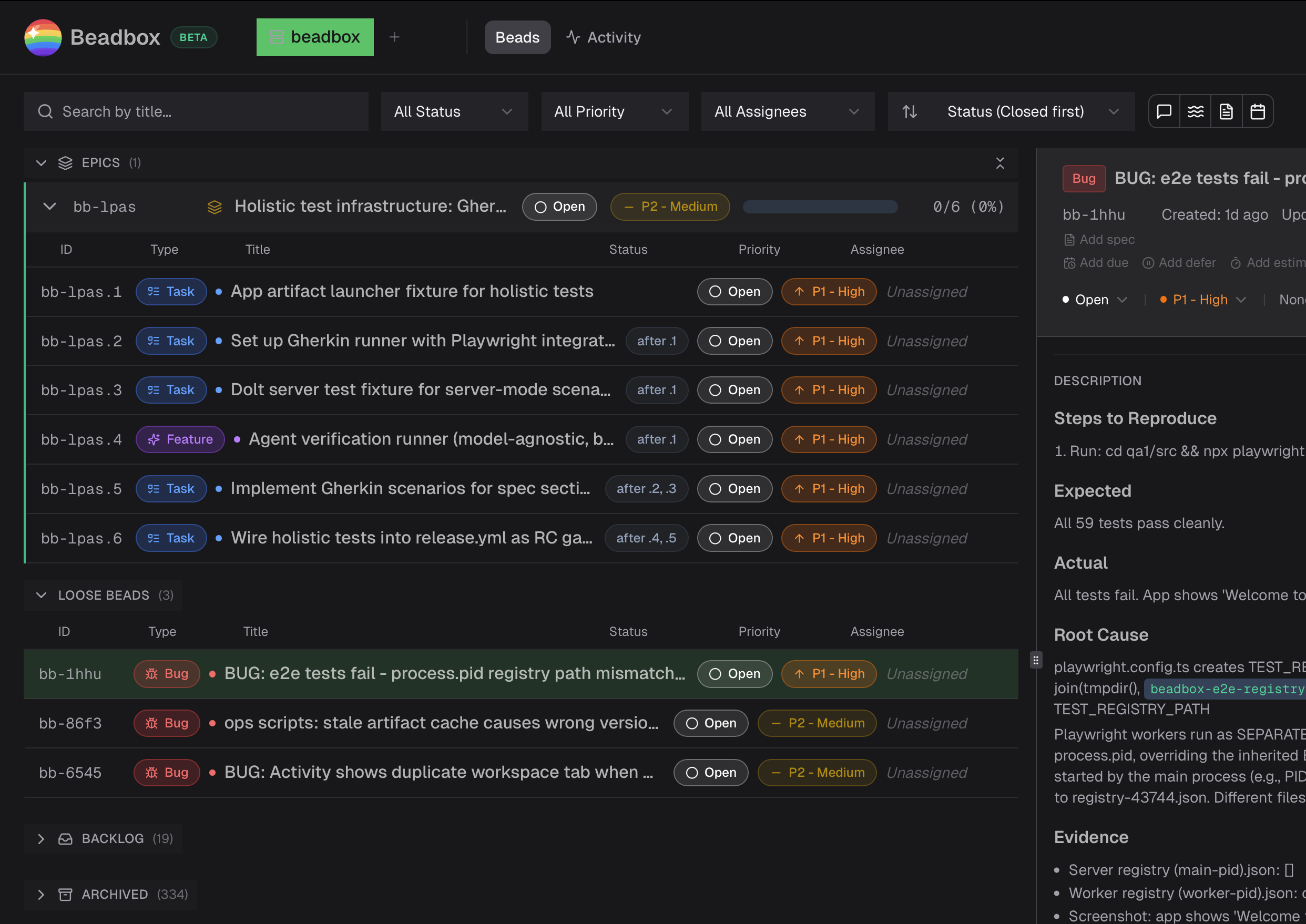This screenshot has width=1306, height=924.
Task: Click the sort direction arrows icon
Action: pos(910,111)
